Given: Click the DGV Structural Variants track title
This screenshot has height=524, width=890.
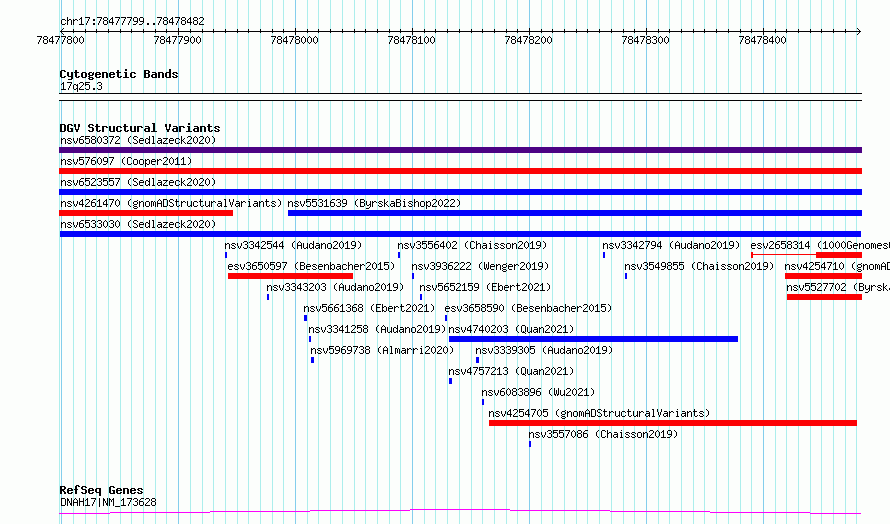Looking at the screenshot, I should [x=140, y=128].
